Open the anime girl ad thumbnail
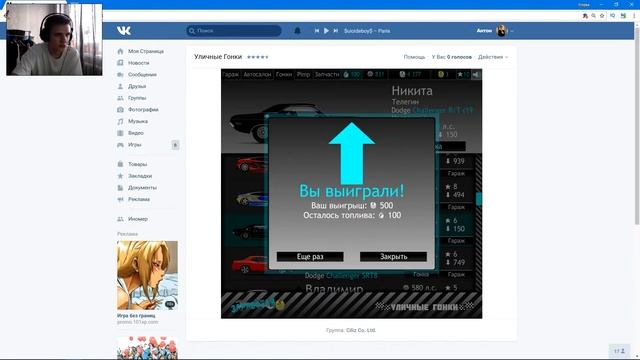 [147, 275]
